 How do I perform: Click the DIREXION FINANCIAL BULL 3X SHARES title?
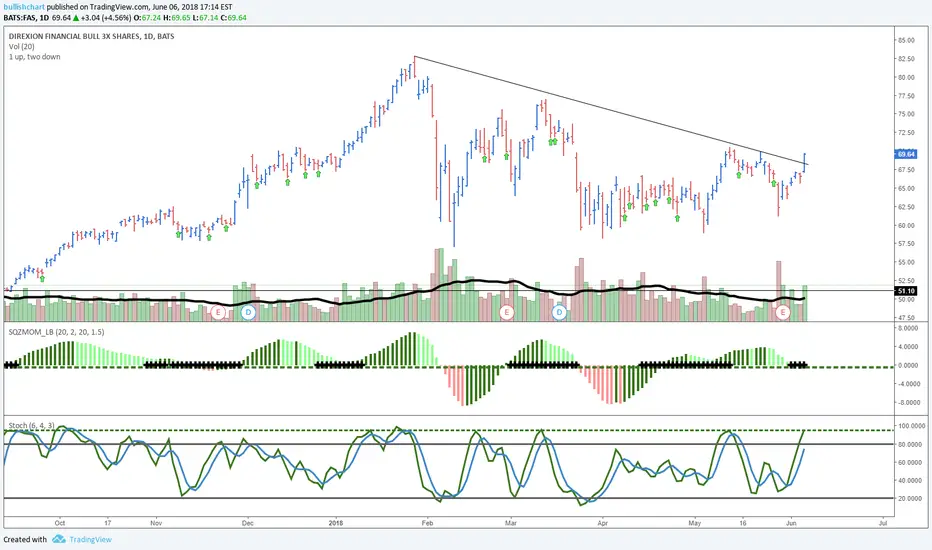coord(92,36)
